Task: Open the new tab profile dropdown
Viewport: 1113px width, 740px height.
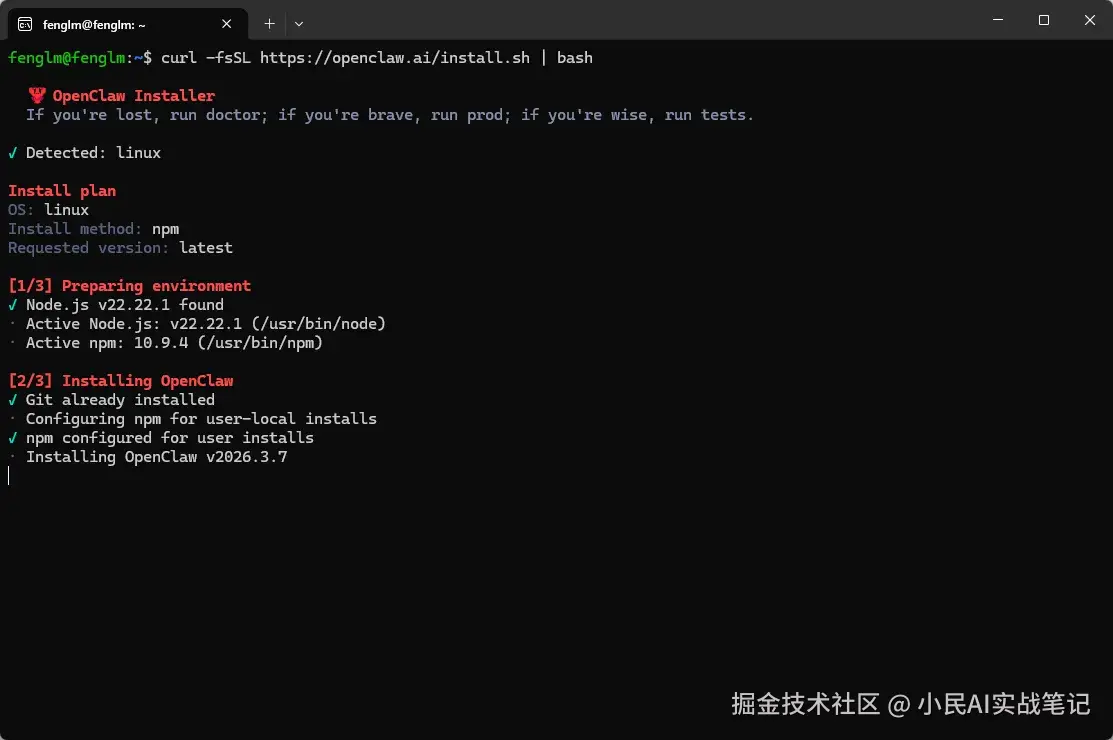Action: point(299,24)
